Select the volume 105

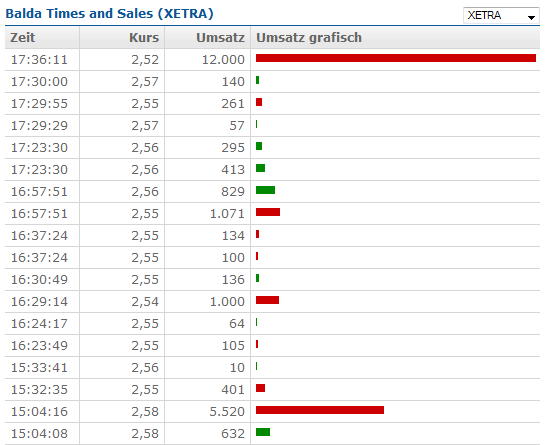click(x=233, y=346)
